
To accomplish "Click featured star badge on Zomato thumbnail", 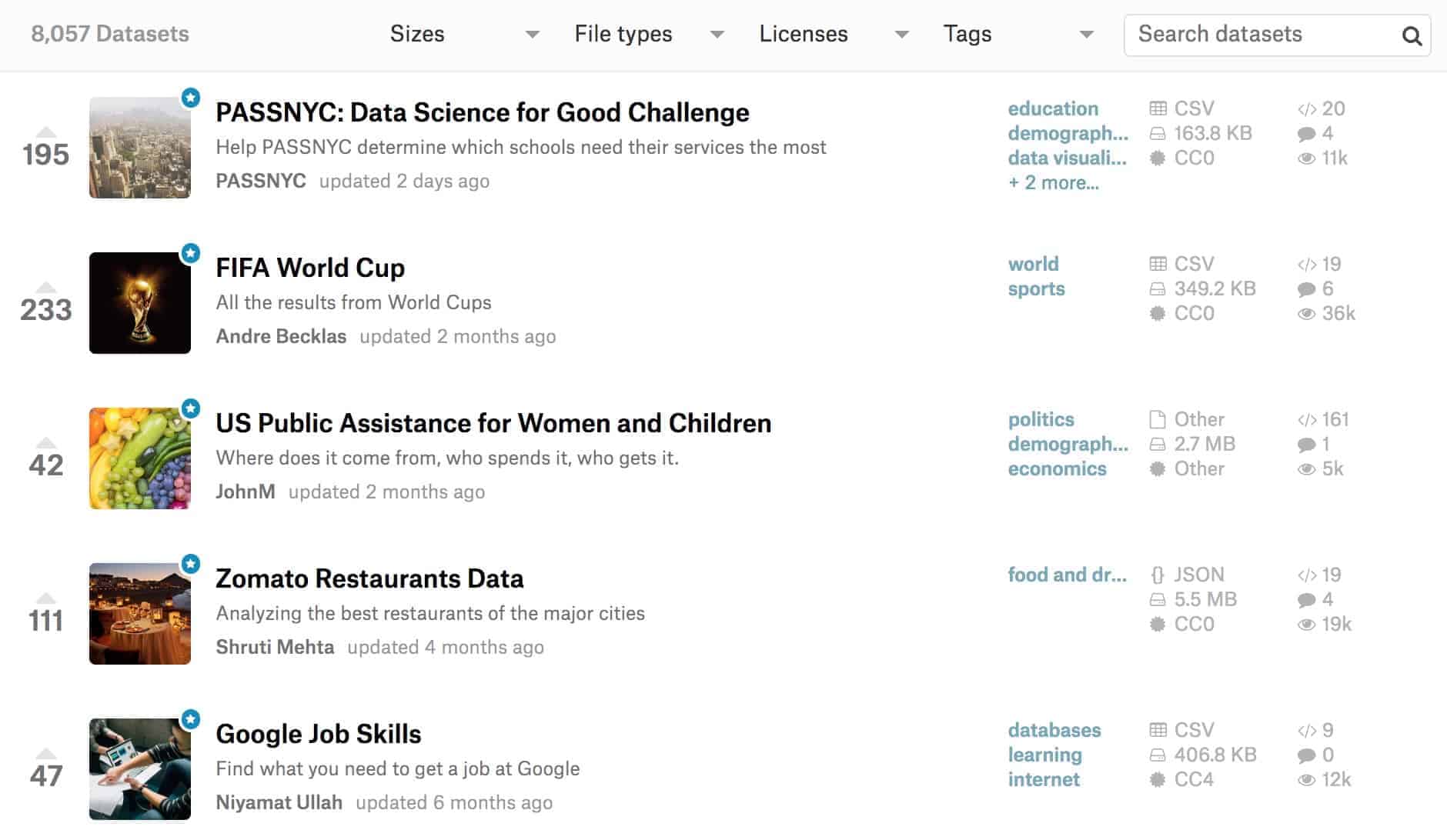I will coord(191,564).
